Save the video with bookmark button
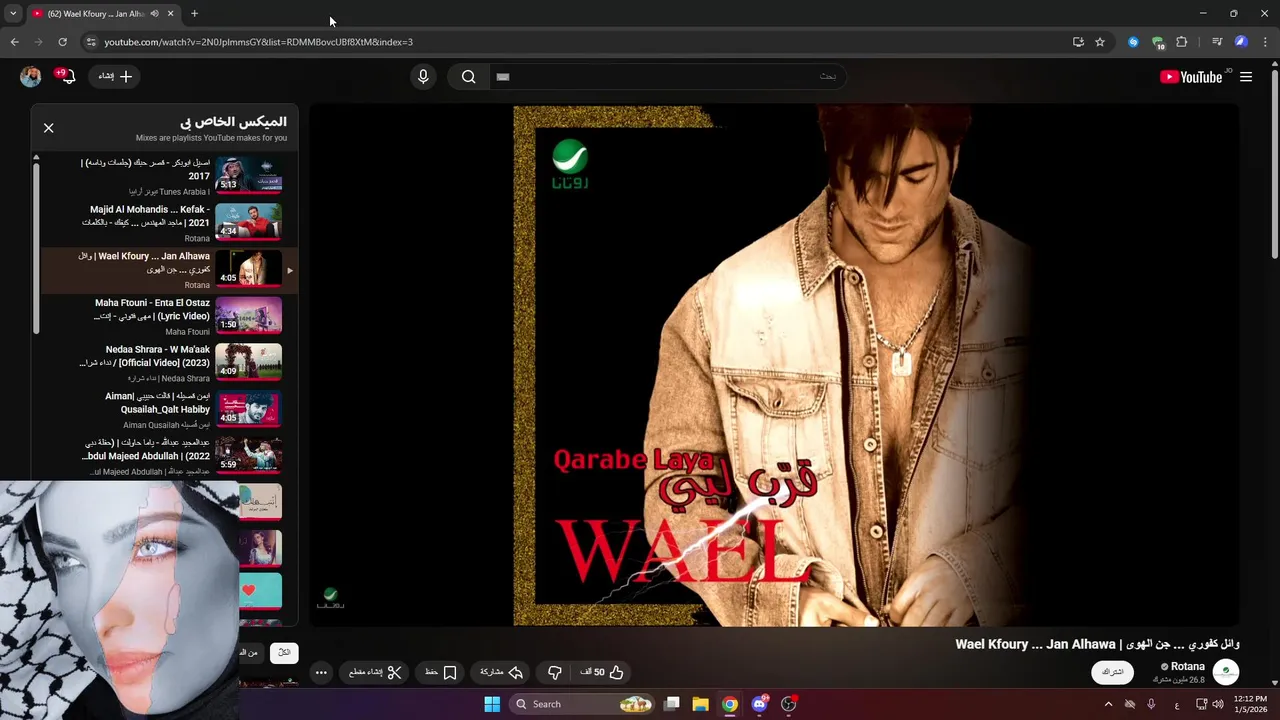 coord(441,672)
